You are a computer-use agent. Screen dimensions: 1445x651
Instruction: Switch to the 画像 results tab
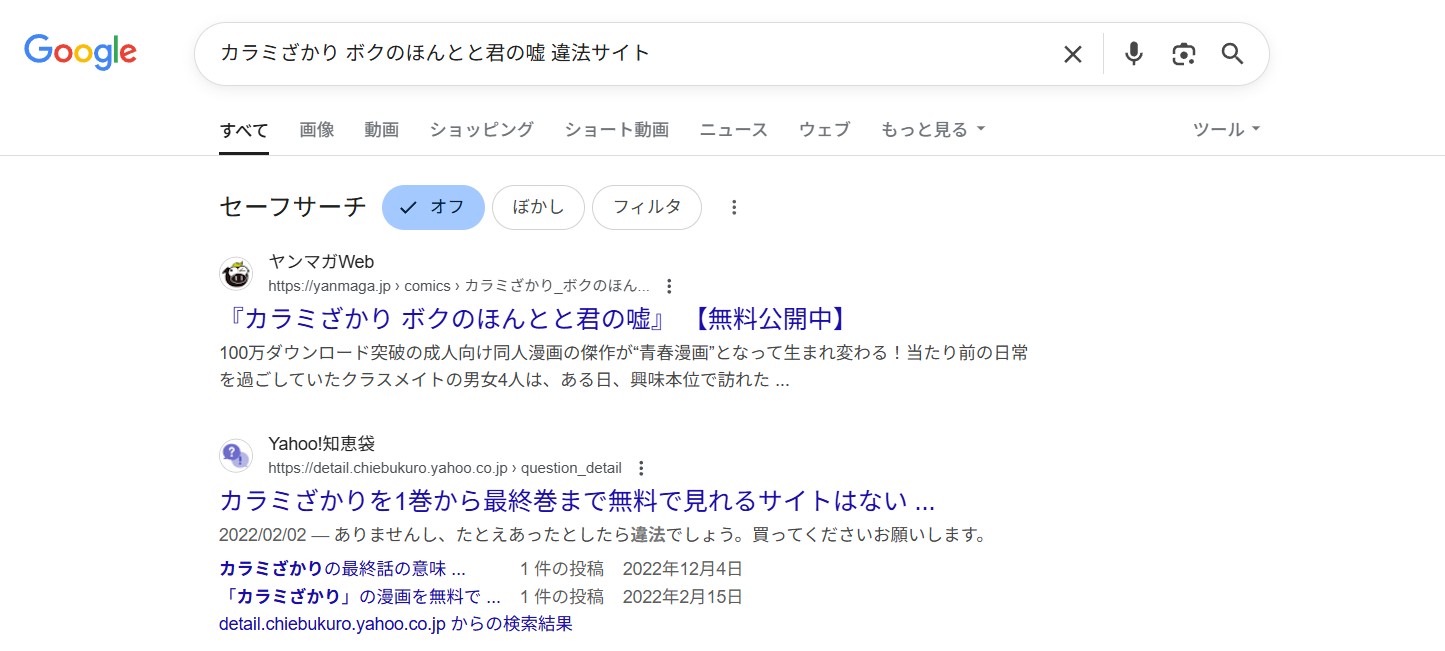(316, 129)
